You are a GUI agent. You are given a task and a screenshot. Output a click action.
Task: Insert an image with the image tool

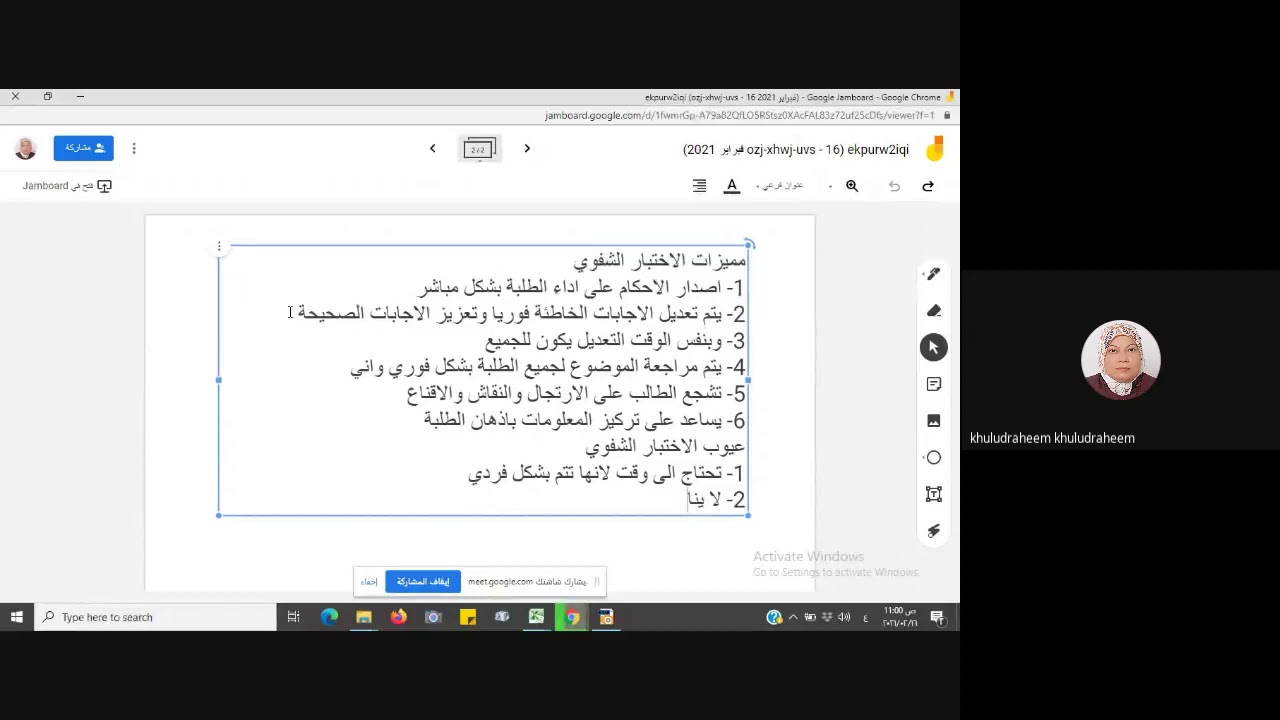pyautogui.click(x=933, y=421)
